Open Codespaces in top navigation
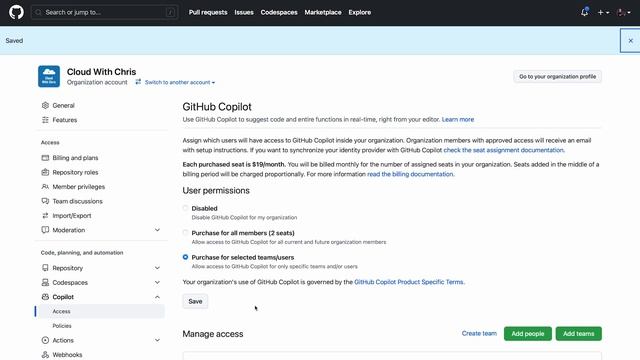The image size is (640, 360). tap(279, 12)
